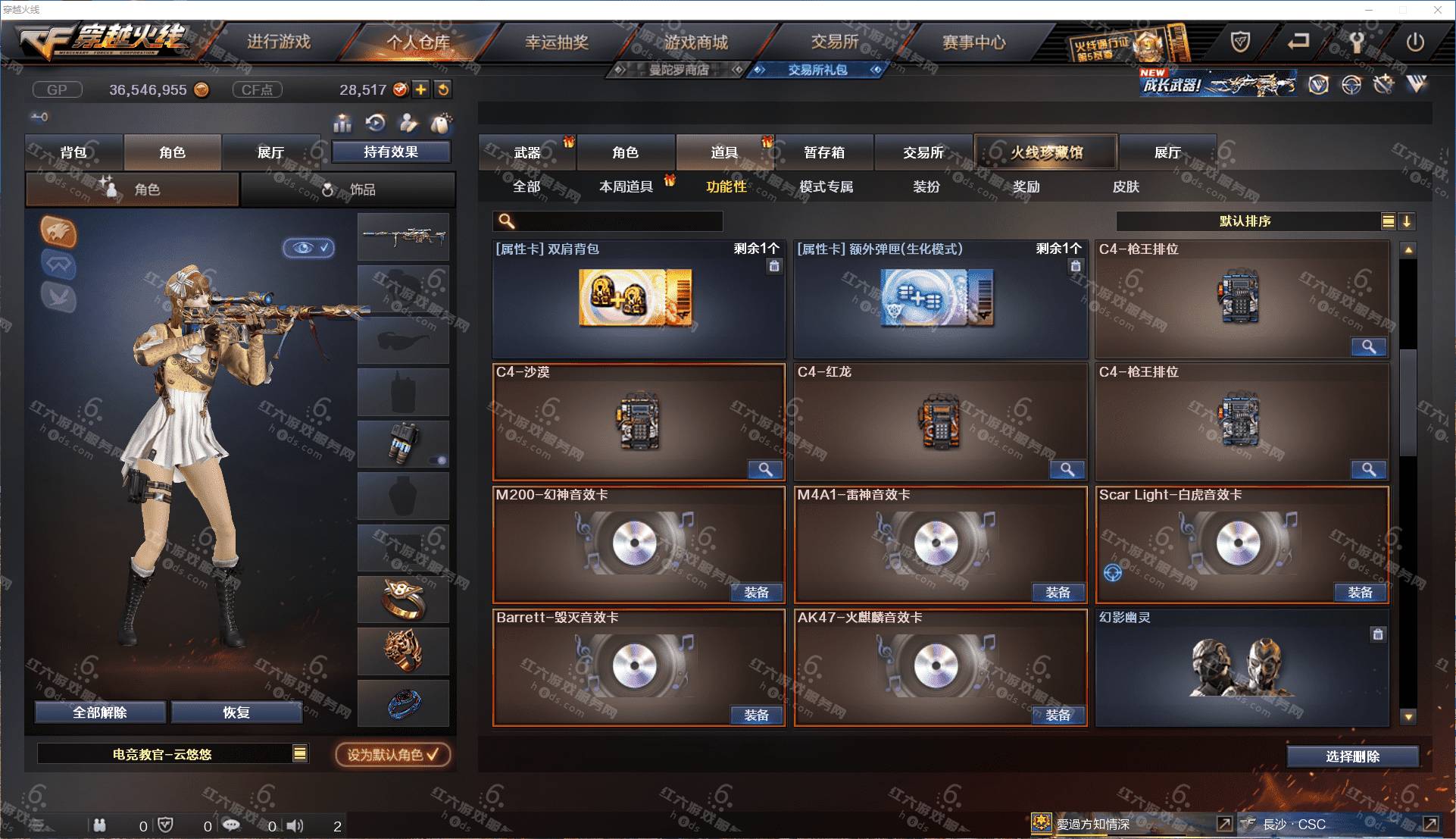Open the wrench settings icon
This screenshot has width=1456, height=839.
(1356, 42)
